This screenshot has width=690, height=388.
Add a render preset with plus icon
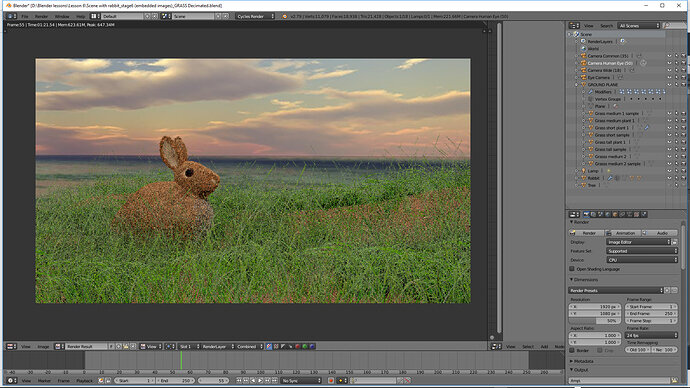[x=667, y=290]
